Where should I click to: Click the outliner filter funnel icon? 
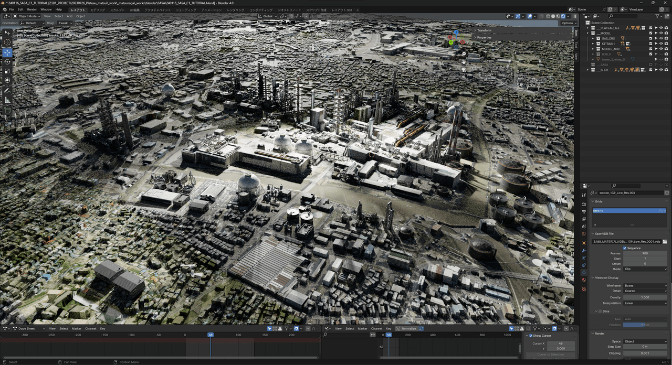tap(657, 16)
